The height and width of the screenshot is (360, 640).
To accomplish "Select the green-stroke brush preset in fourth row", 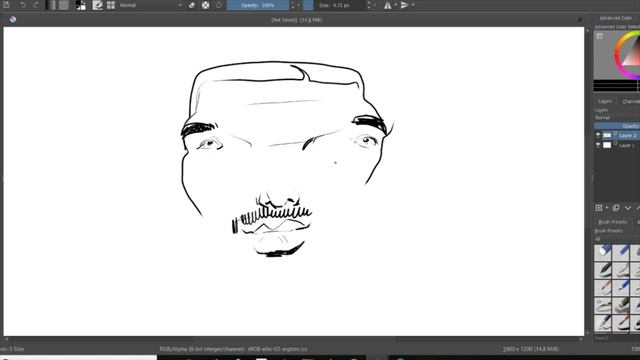I will (x=603, y=305).
